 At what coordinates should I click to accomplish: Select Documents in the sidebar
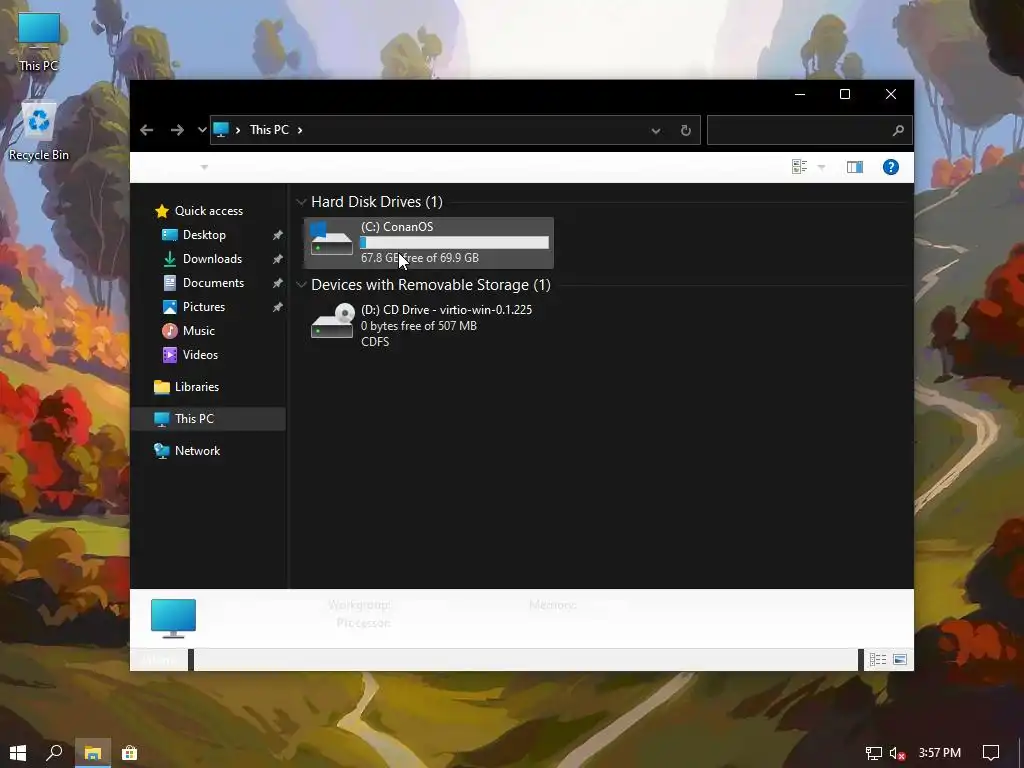213,283
